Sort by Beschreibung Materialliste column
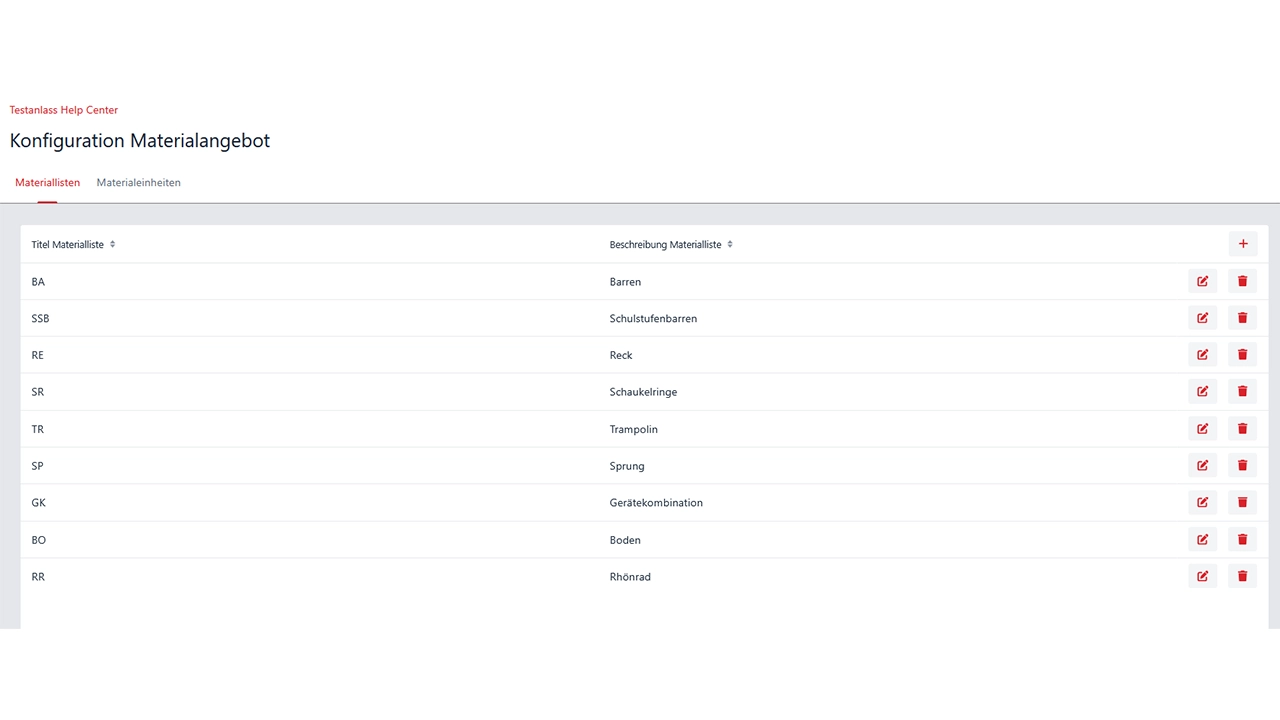The height and width of the screenshot is (720, 1280). click(730, 244)
